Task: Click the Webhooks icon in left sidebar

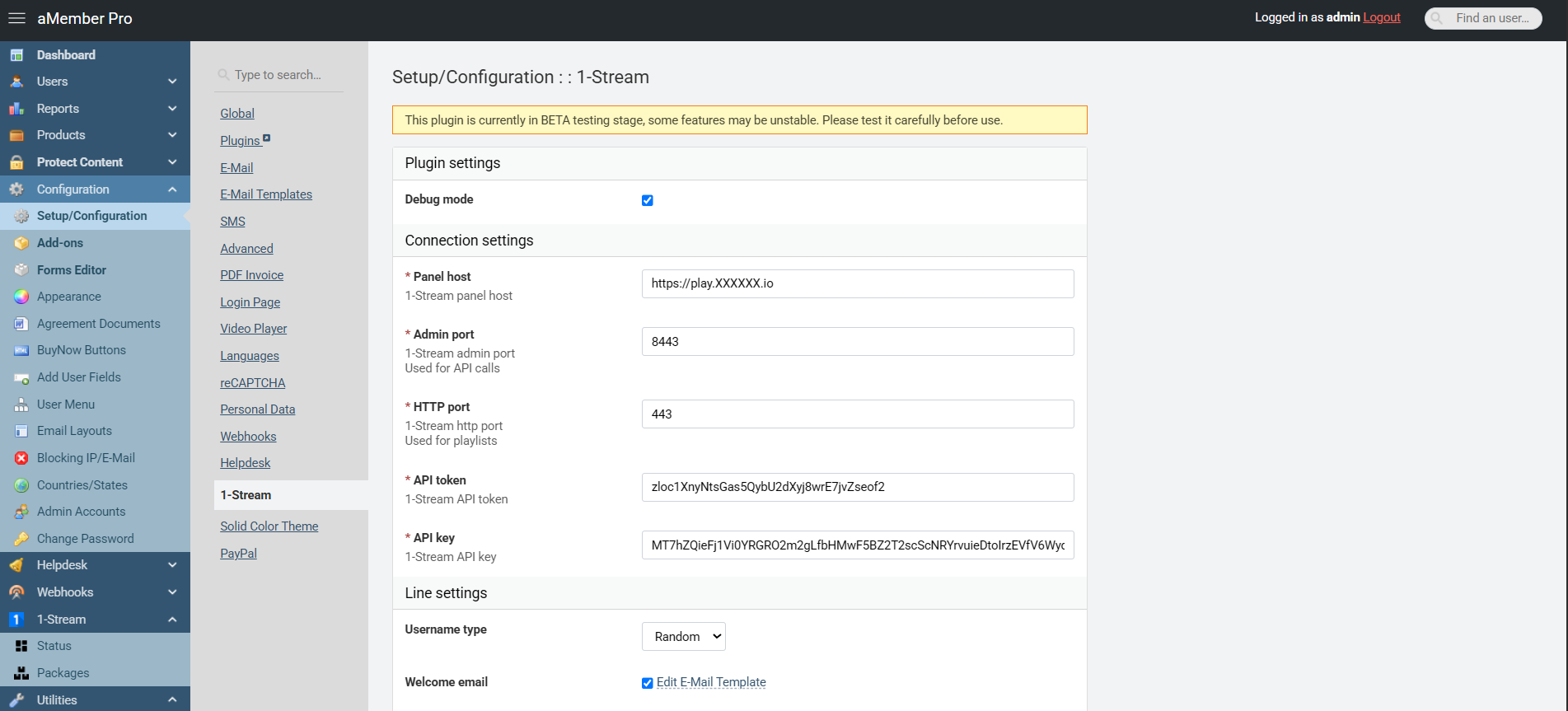Action: coord(16,592)
